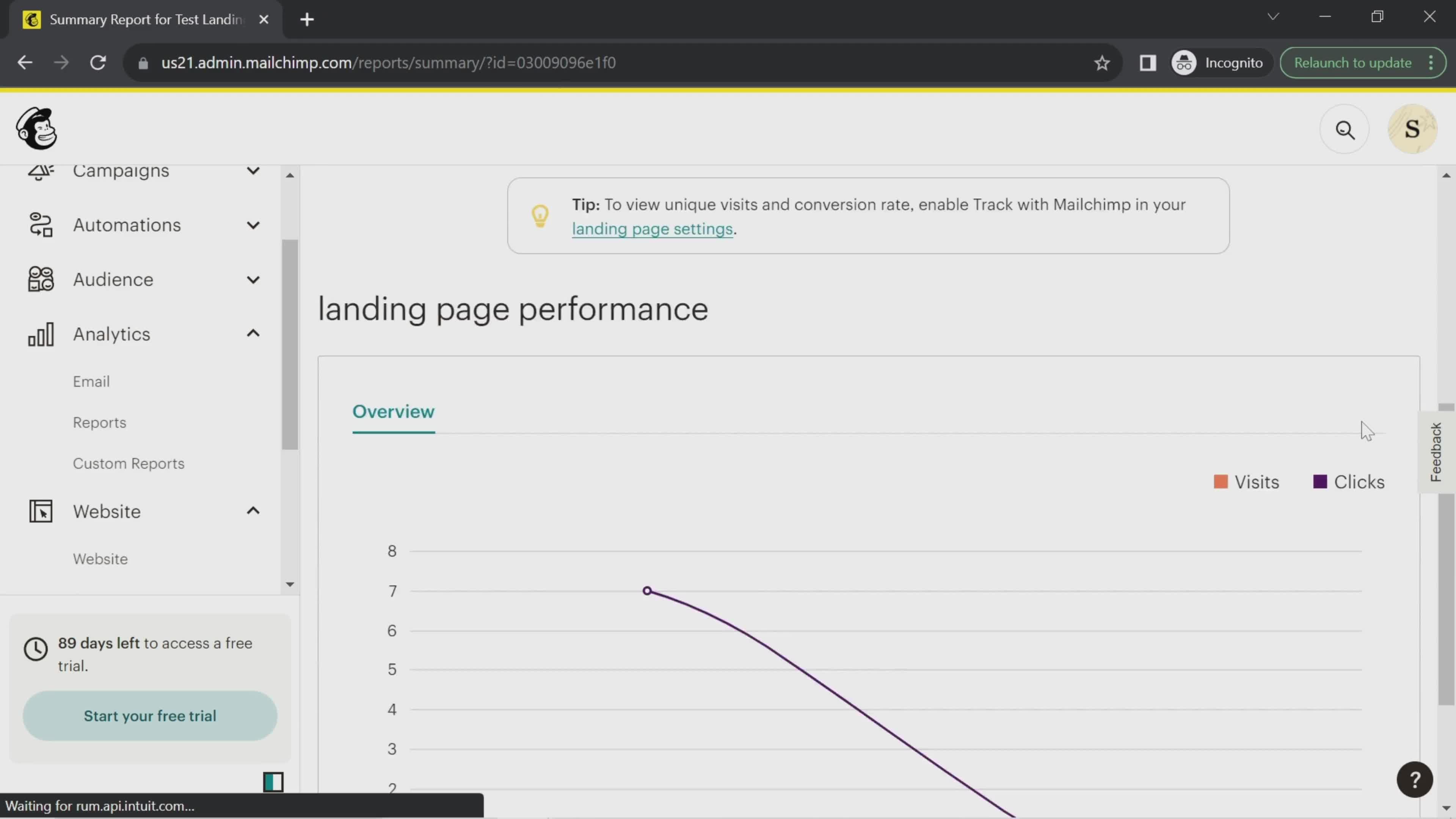Click the Campaigns sidebar icon

click(40, 170)
